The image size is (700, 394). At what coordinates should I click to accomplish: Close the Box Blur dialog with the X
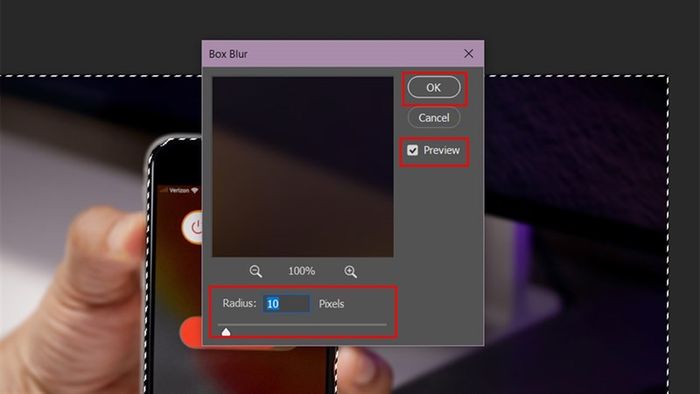tap(468, 54)
